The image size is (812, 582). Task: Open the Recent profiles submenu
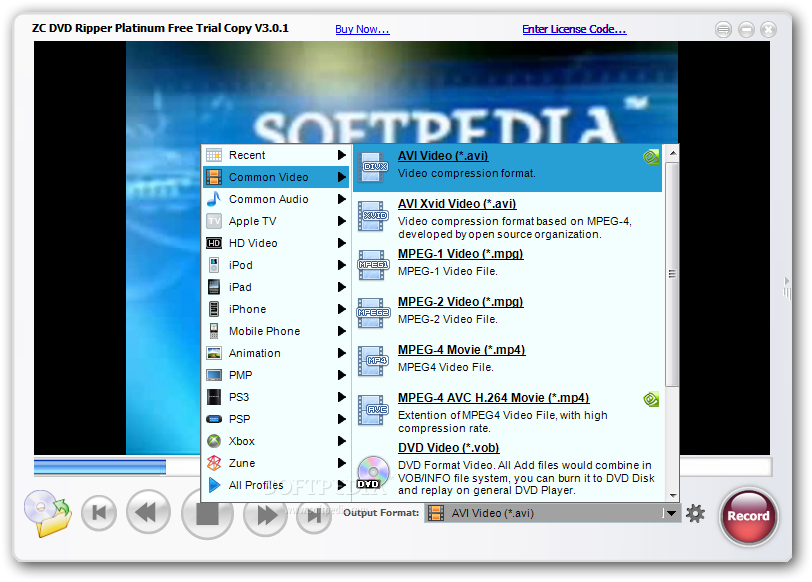point(276,155)
